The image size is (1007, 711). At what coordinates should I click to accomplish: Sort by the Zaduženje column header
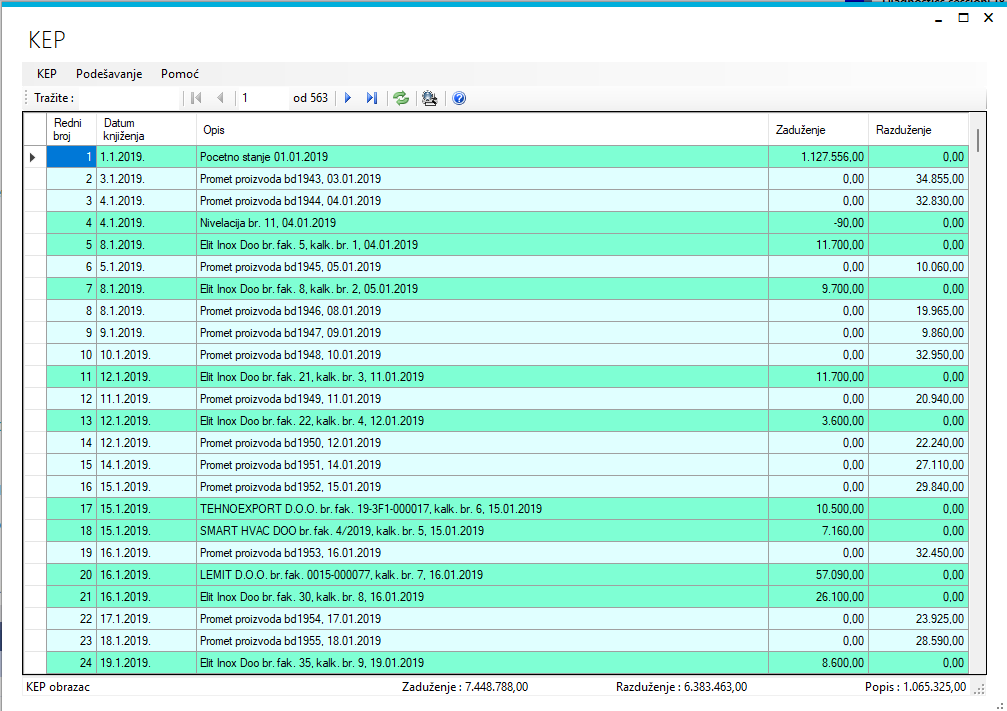[x=817, y=129]
